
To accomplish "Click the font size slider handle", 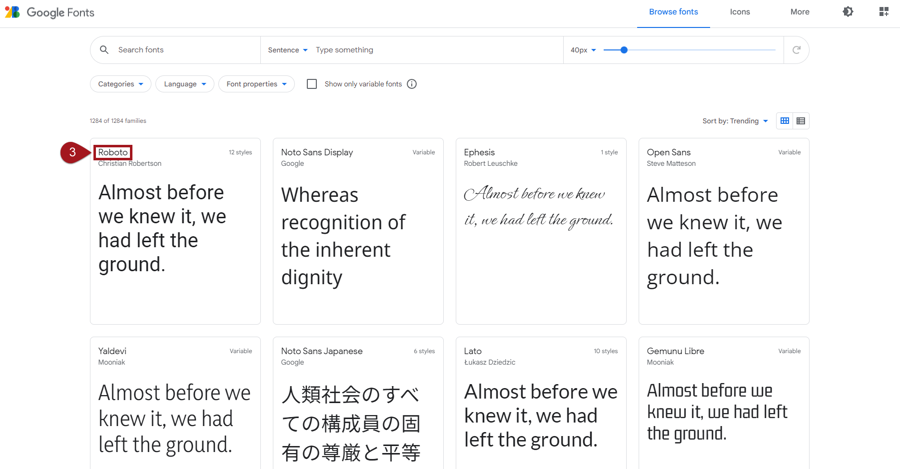I will pos(624,50).
